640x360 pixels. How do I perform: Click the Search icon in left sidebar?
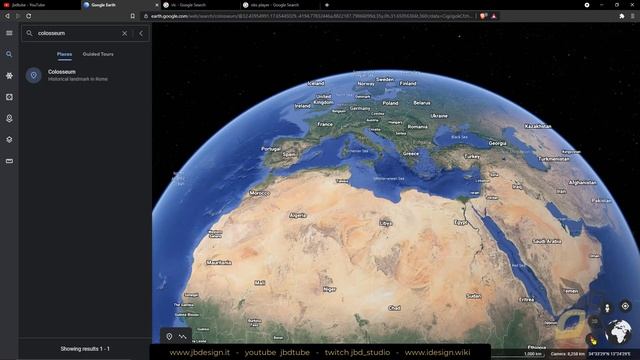[9, 54]
